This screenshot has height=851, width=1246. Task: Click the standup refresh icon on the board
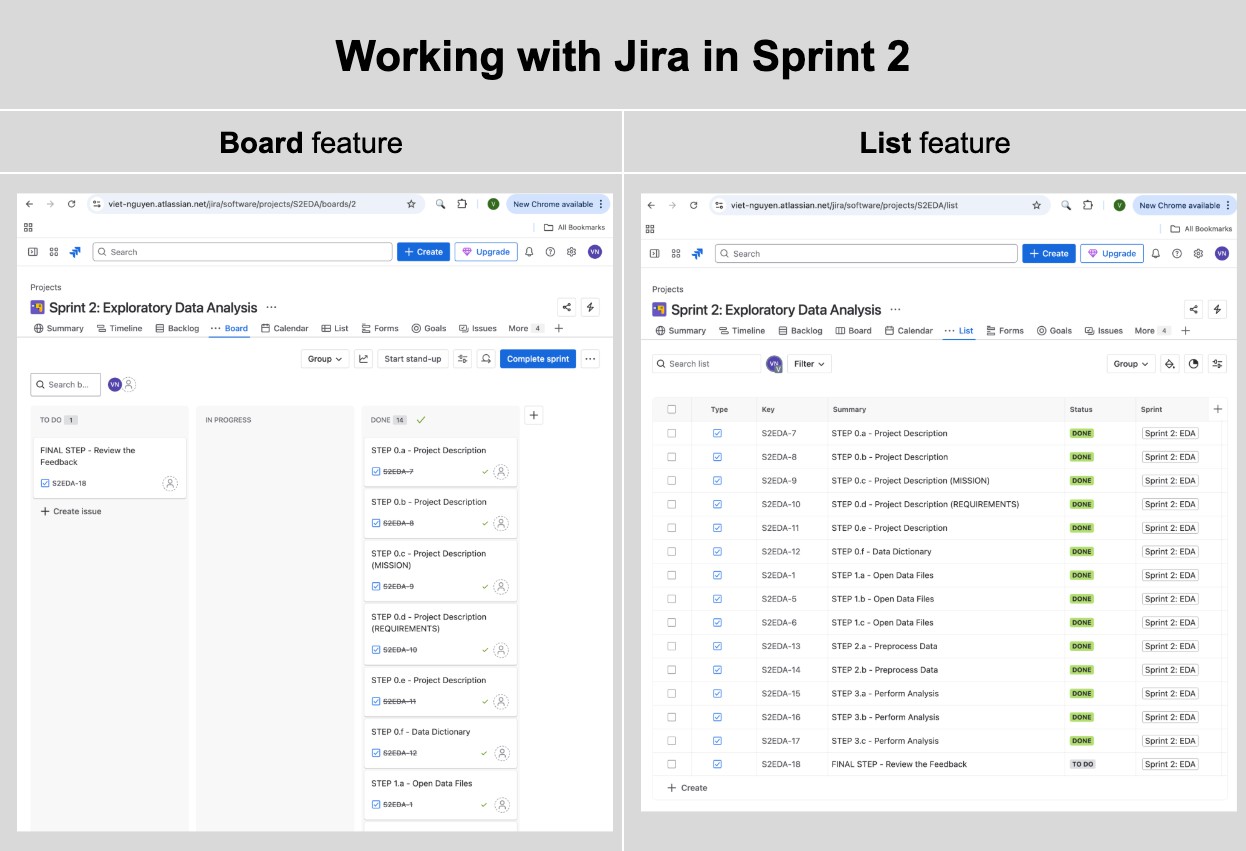486,358
